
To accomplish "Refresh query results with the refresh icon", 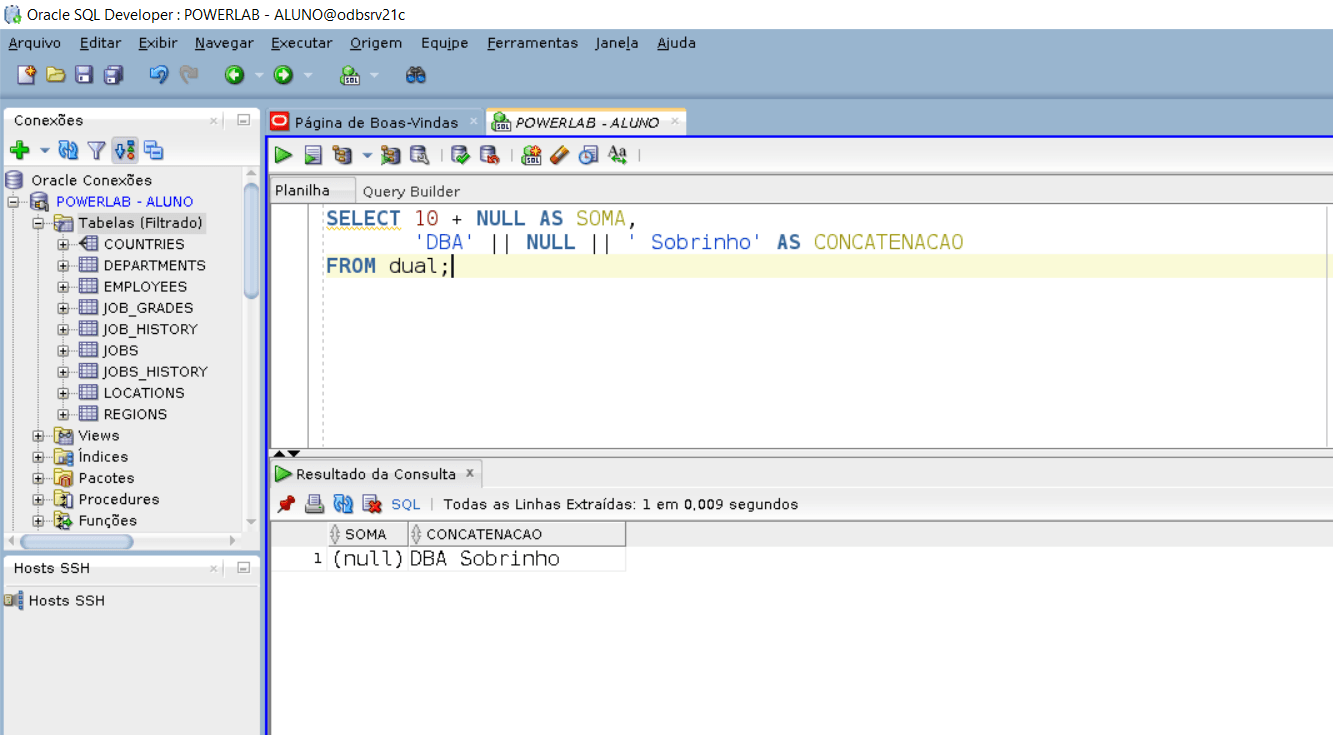I will point(343,503).
